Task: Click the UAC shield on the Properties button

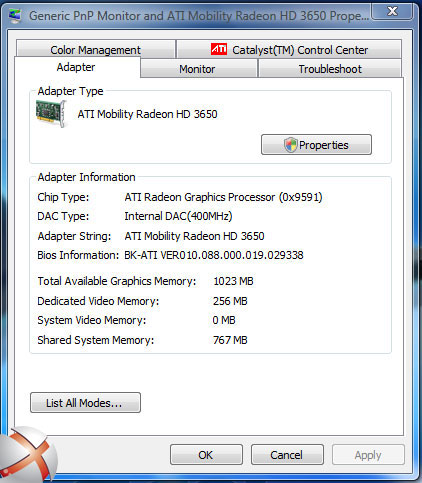Action: (290, 145)
